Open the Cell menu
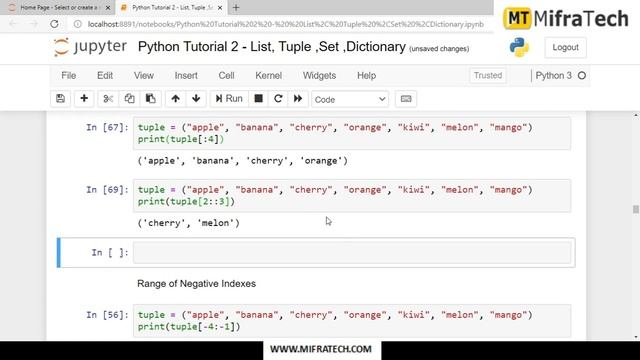 coord(227,76)
